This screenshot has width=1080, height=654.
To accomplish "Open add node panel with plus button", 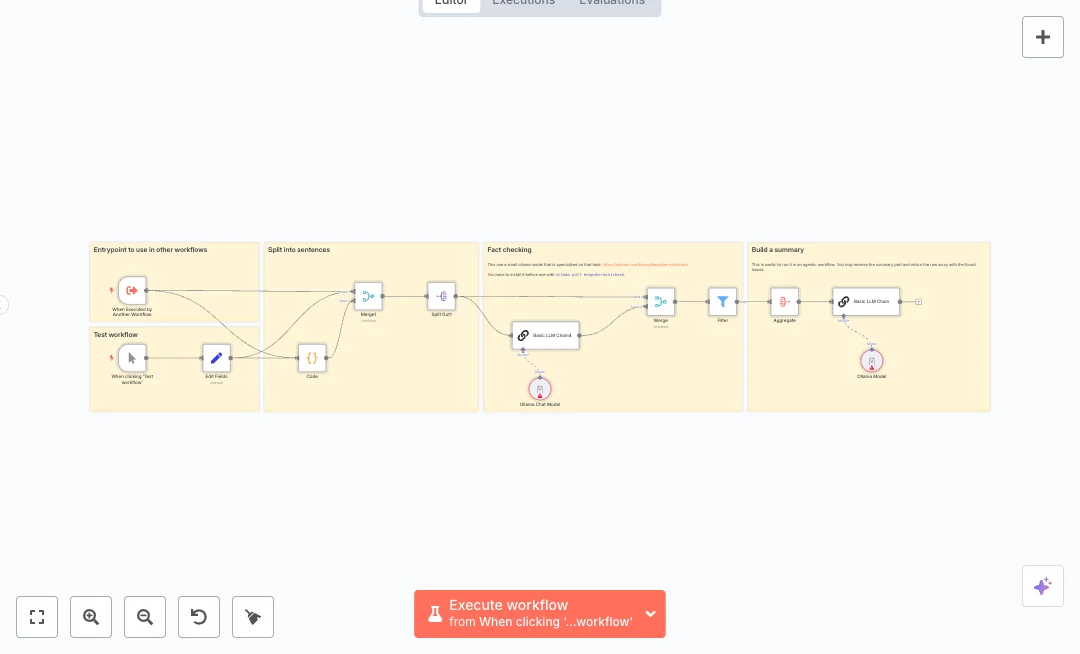I will coord(1043,37).
